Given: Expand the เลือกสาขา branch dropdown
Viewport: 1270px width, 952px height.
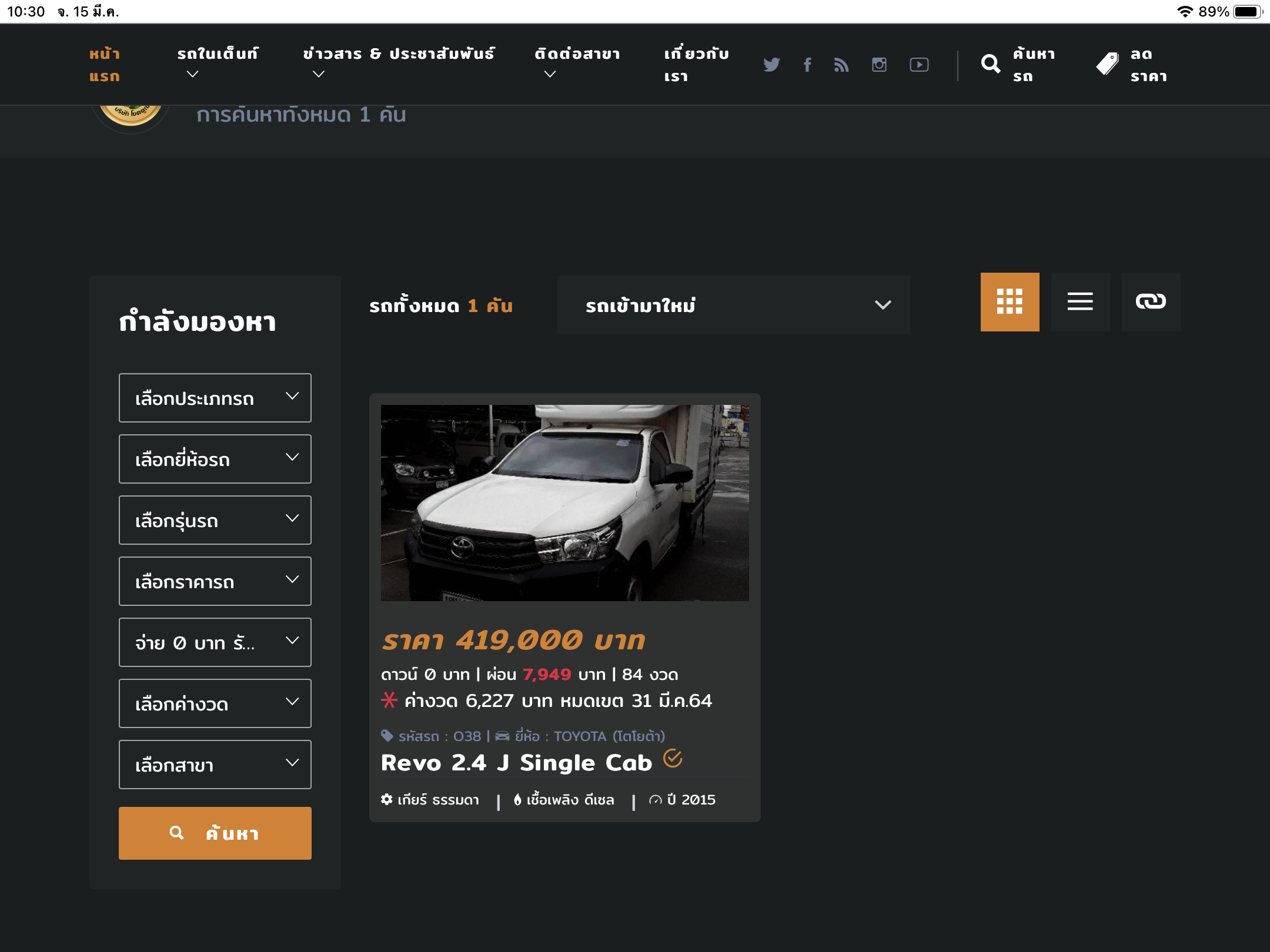Looking at the screenshot, I should (x=215, y=765).
